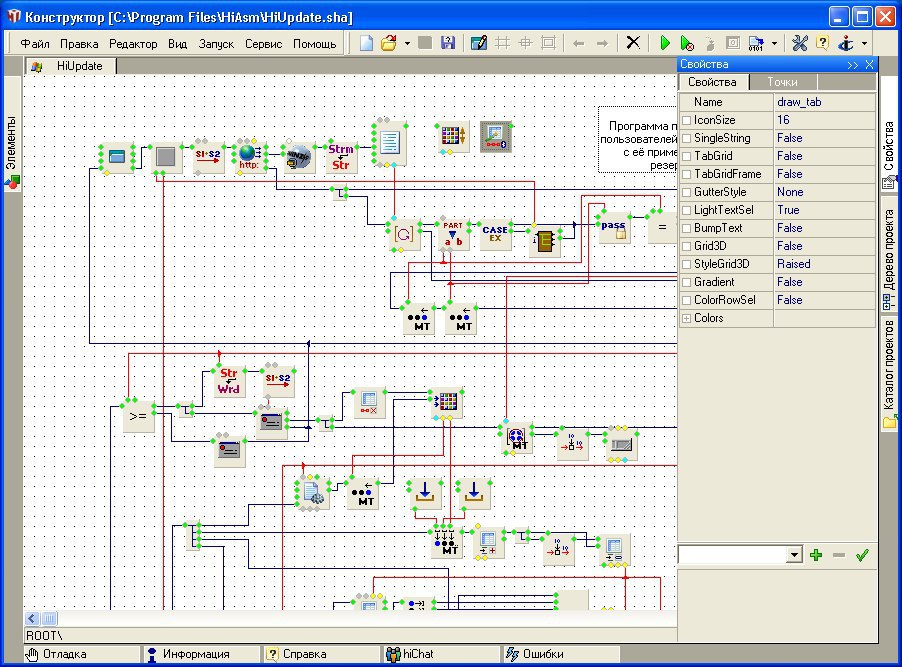The image size is (902, 667).
Task: Toggle the IconSize property checkbox
Action: (686, 120)
